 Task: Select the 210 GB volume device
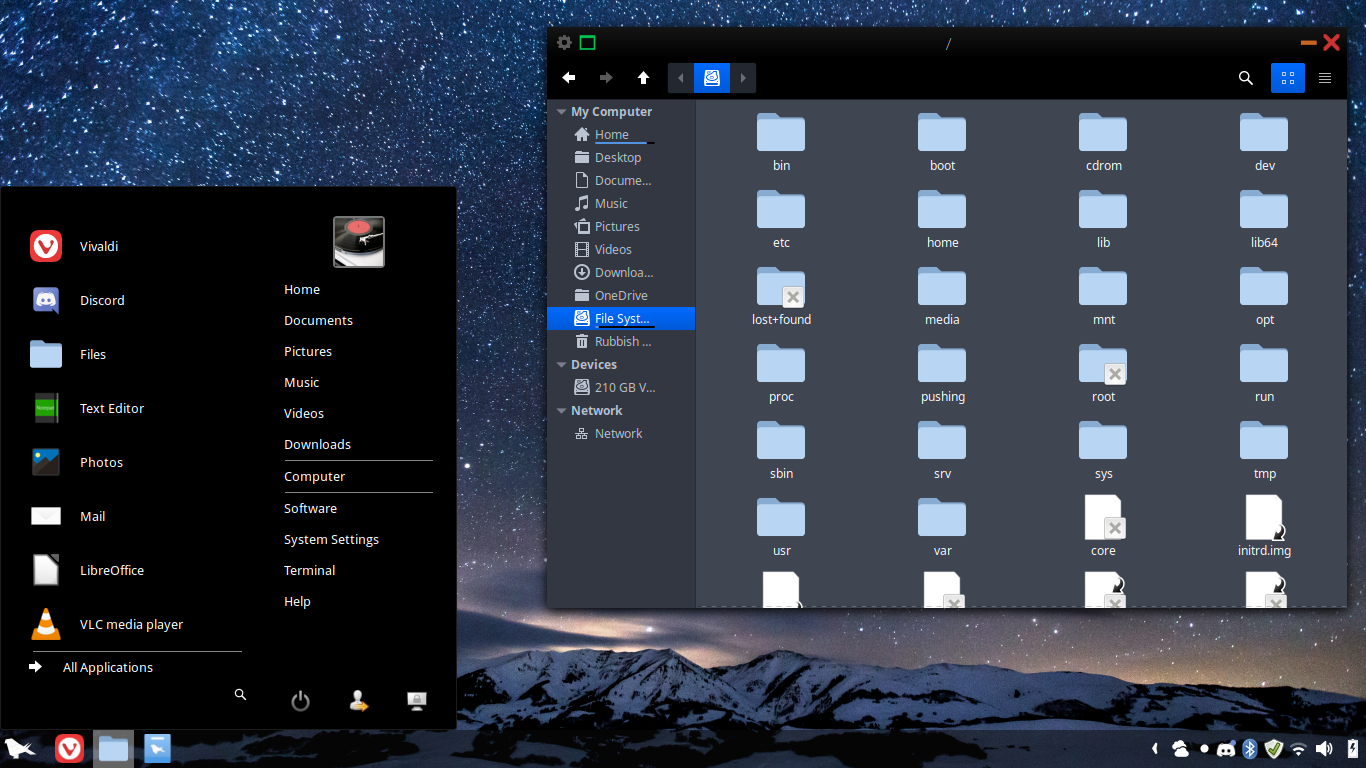point(621,388)
